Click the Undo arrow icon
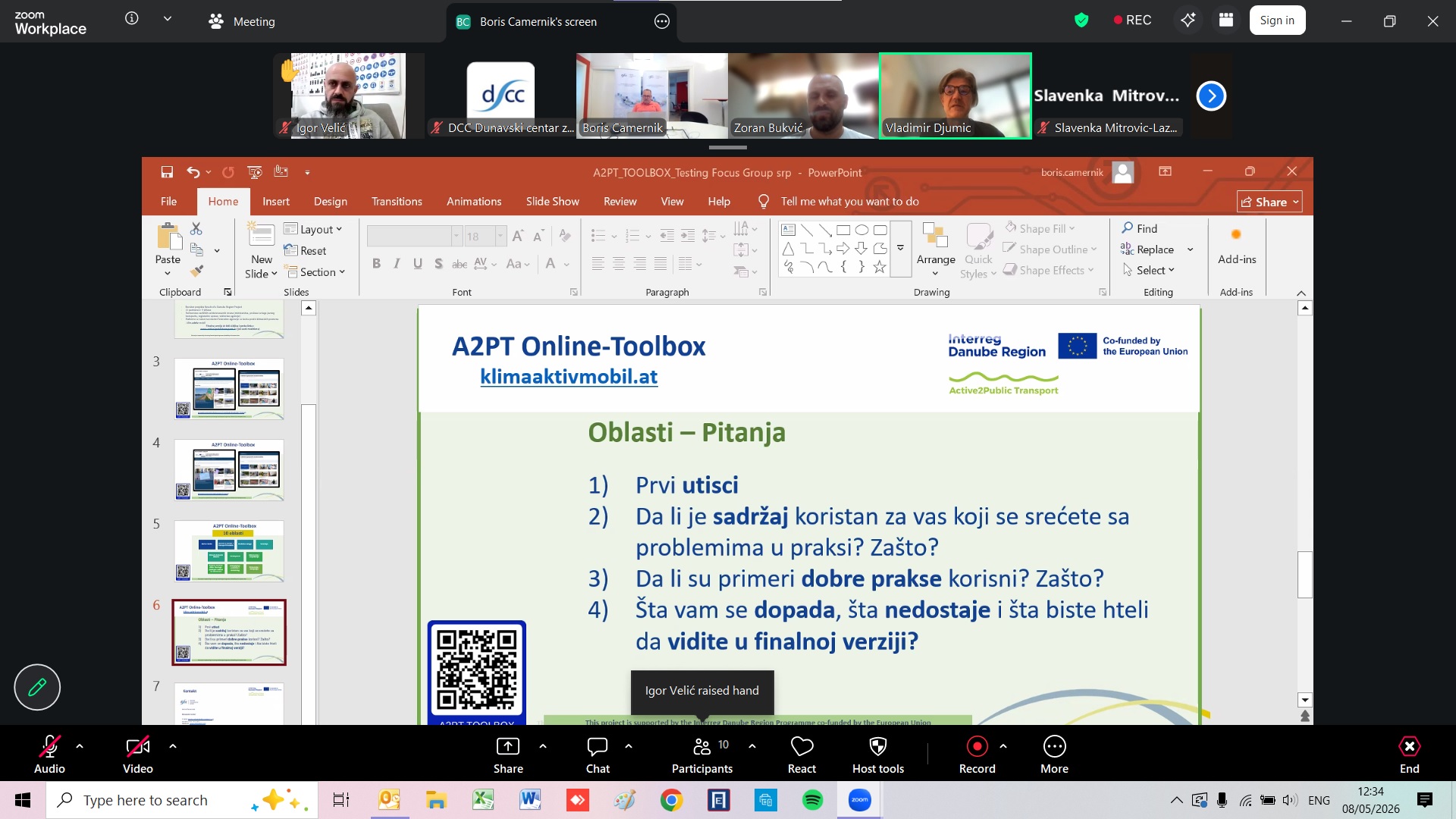 [193, 172]
